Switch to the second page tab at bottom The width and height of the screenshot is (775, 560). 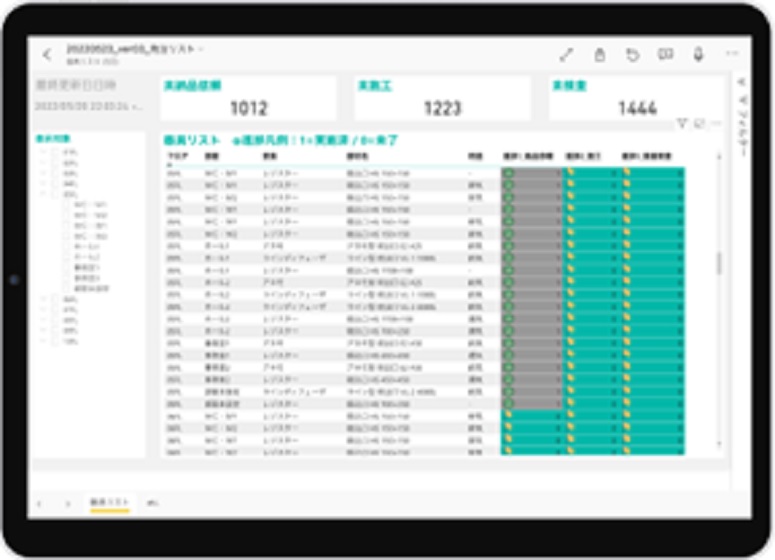153,502
